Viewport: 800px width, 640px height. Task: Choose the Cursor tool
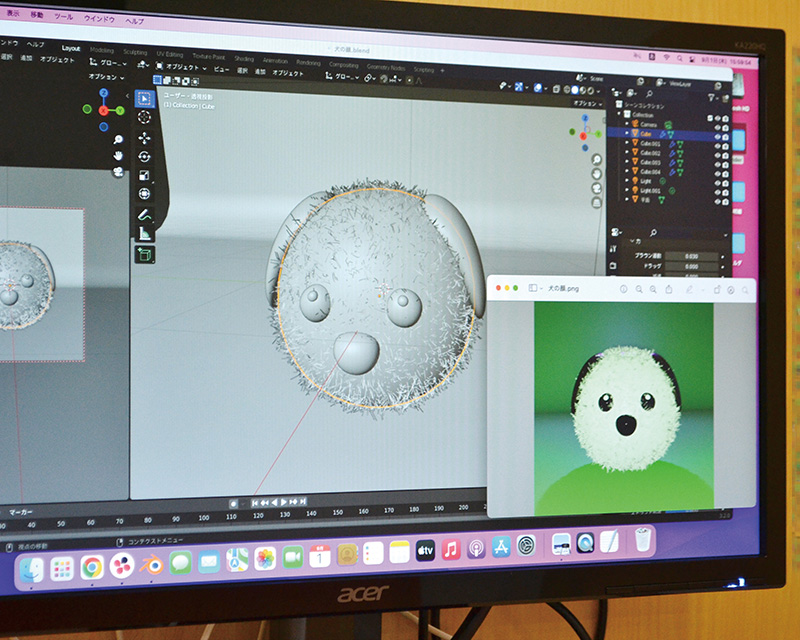click(144, 118)
